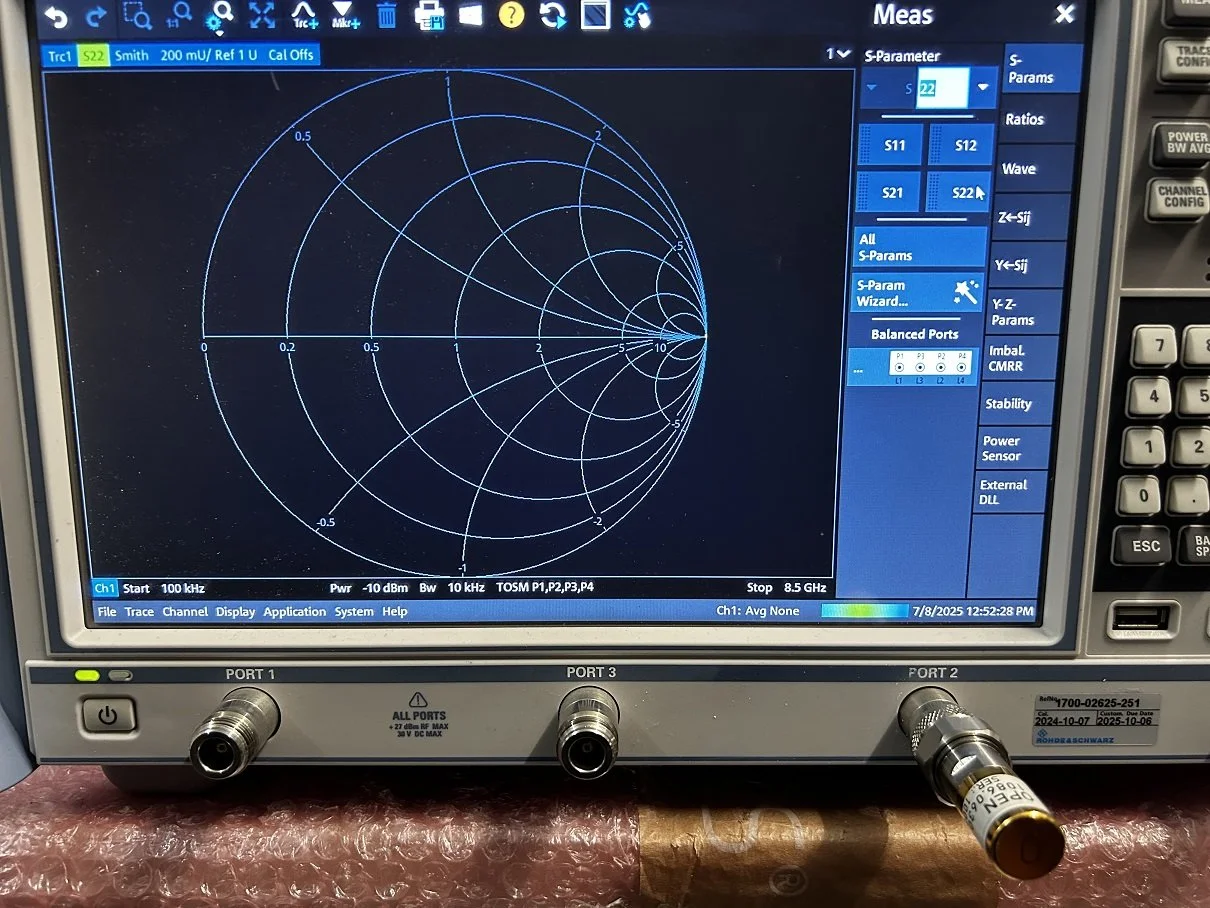Open the System menu

(353, 611)
